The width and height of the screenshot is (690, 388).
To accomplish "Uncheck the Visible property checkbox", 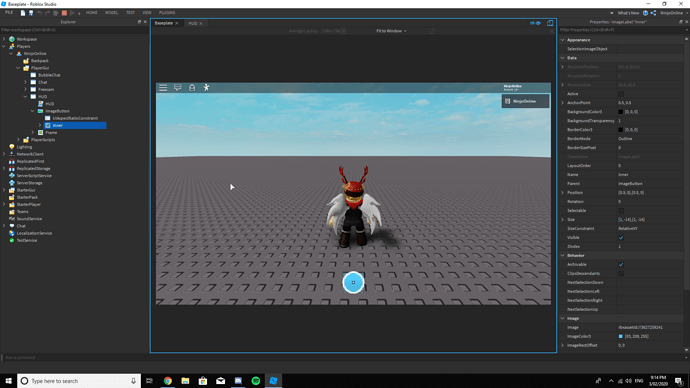I will [621, 238].
